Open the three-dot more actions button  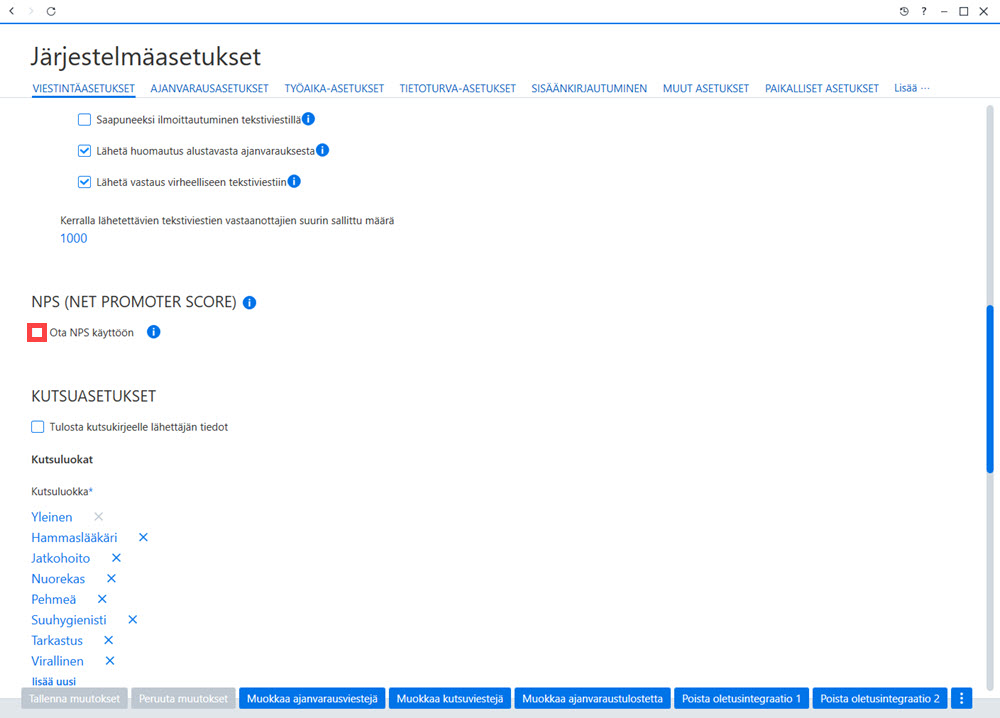tap(961, 698)
